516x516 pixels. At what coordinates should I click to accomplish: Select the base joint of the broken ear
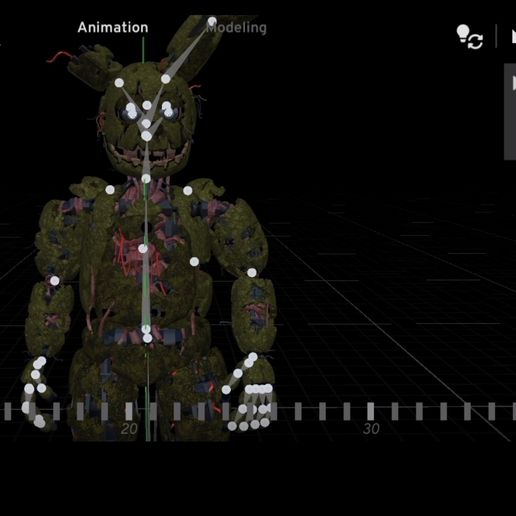[119, 83]
